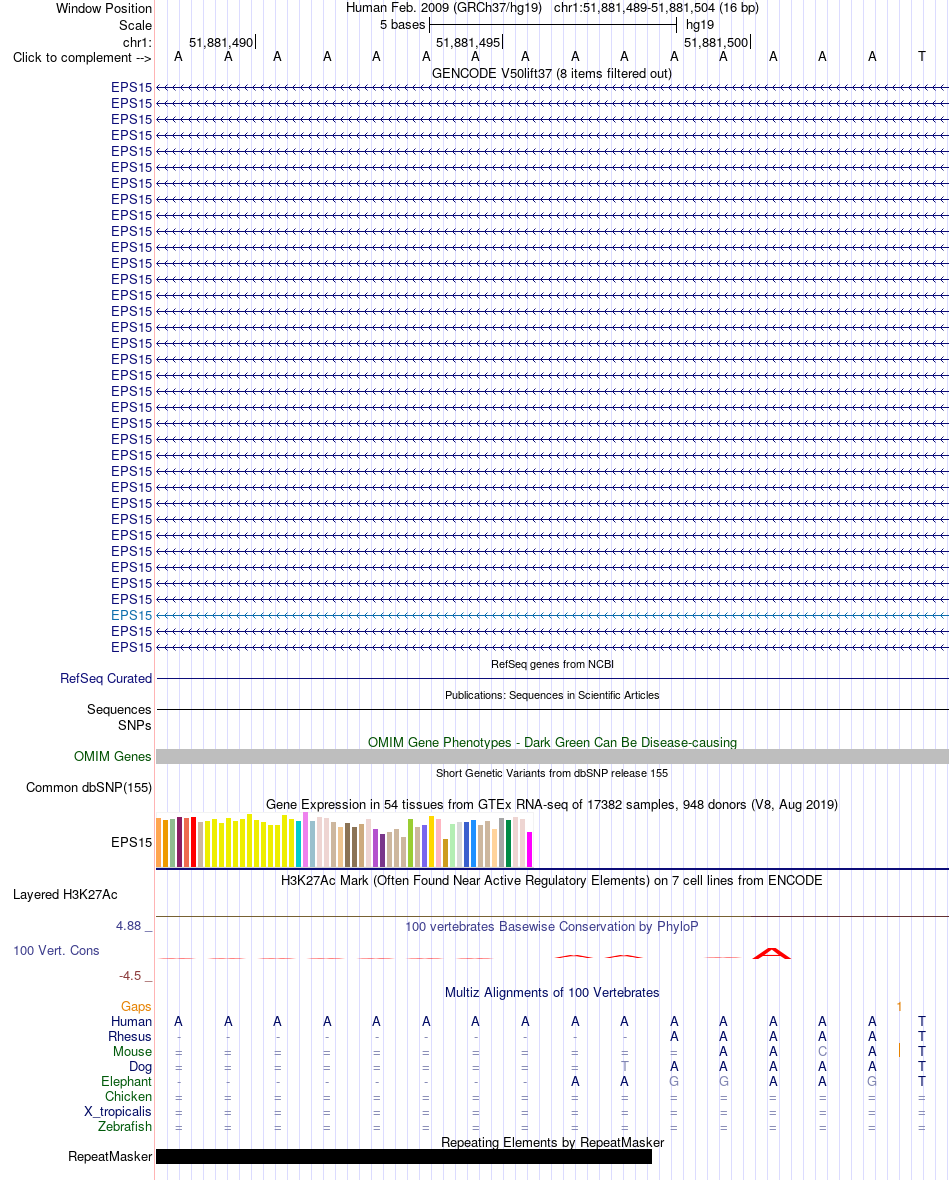Click the Rhesus species label
The image size is (950, 1180).
[x=129, y=1036]
